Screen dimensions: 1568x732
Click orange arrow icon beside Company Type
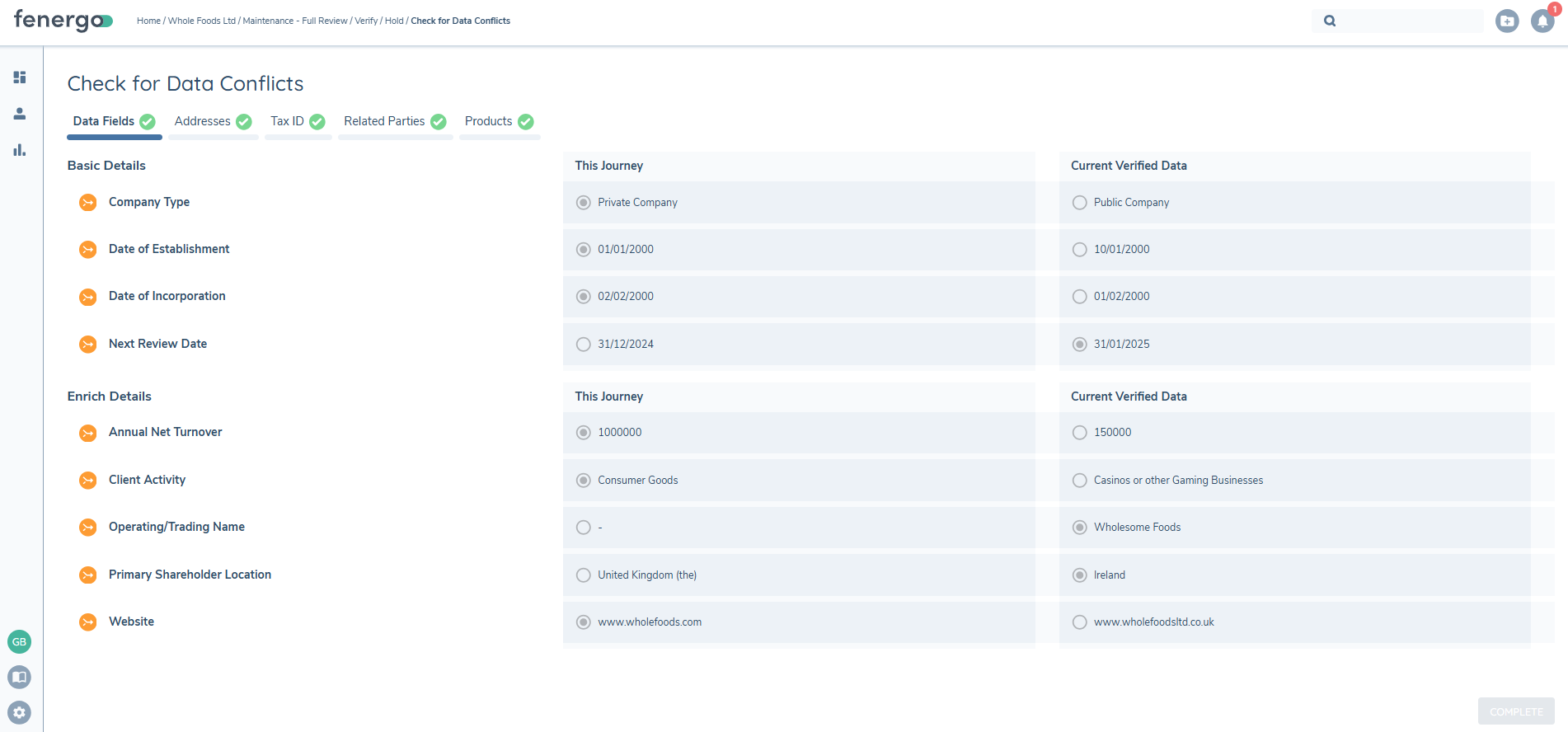click(87, 203)
